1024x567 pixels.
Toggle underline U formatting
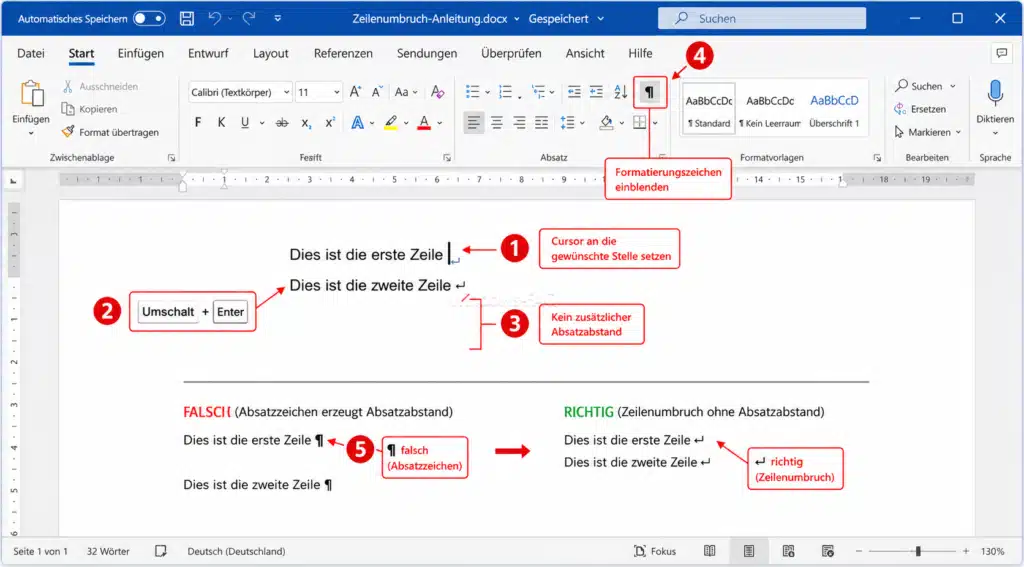[245, 122]
